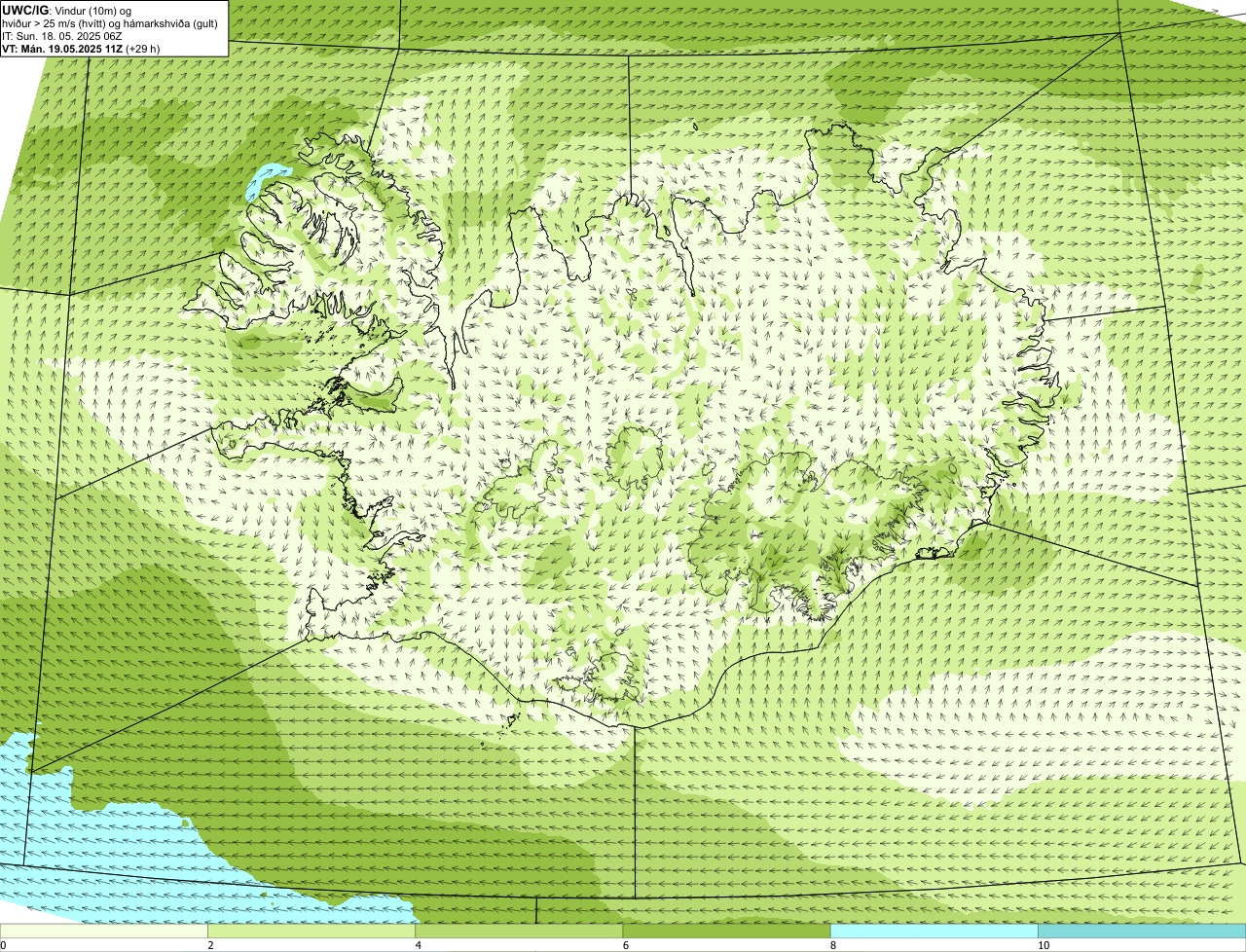Click the legend scale label '4'
This screenshot has width=1246, height=952.
coord(418,945)
